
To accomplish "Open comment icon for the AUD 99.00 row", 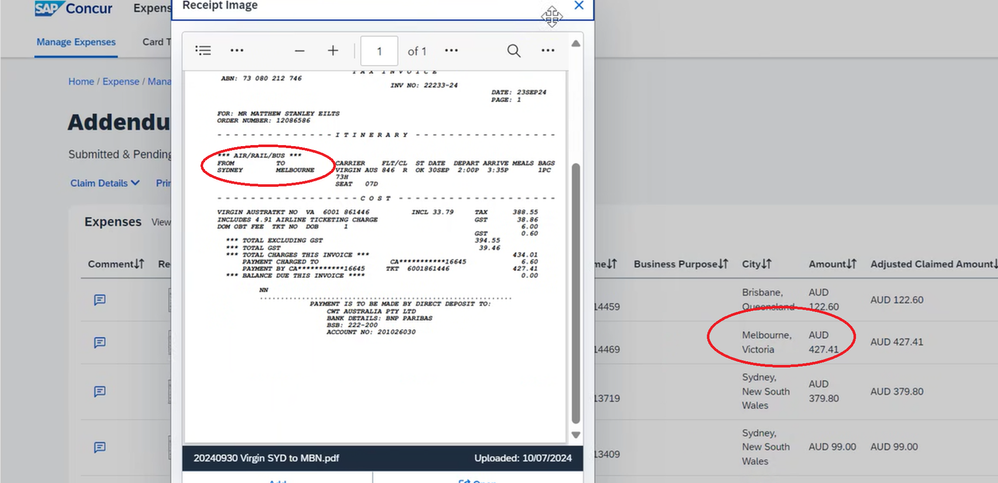I will (x=100, y=447).
